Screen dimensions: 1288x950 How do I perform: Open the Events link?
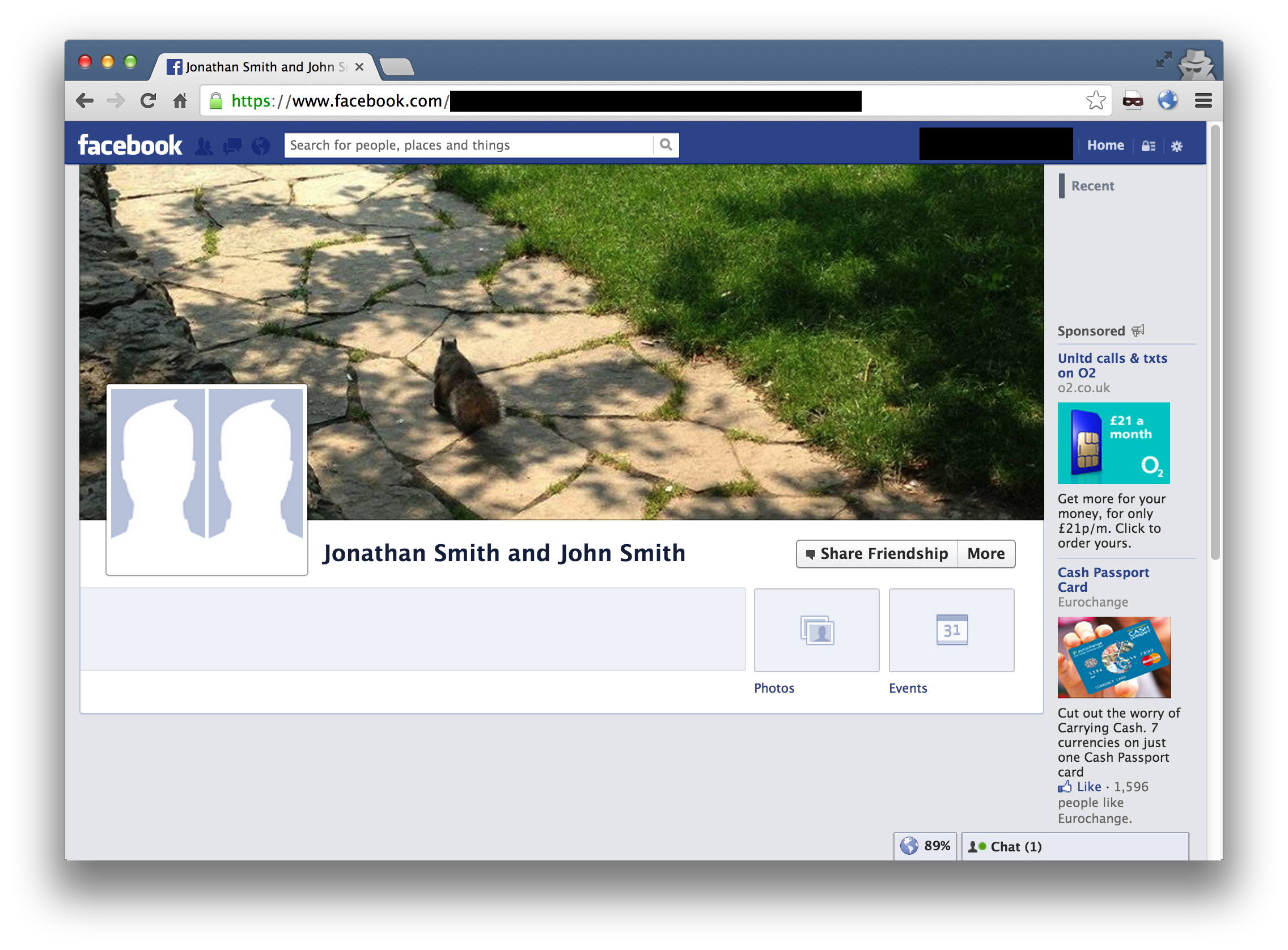pyautogui.click(x=908, y=688)
